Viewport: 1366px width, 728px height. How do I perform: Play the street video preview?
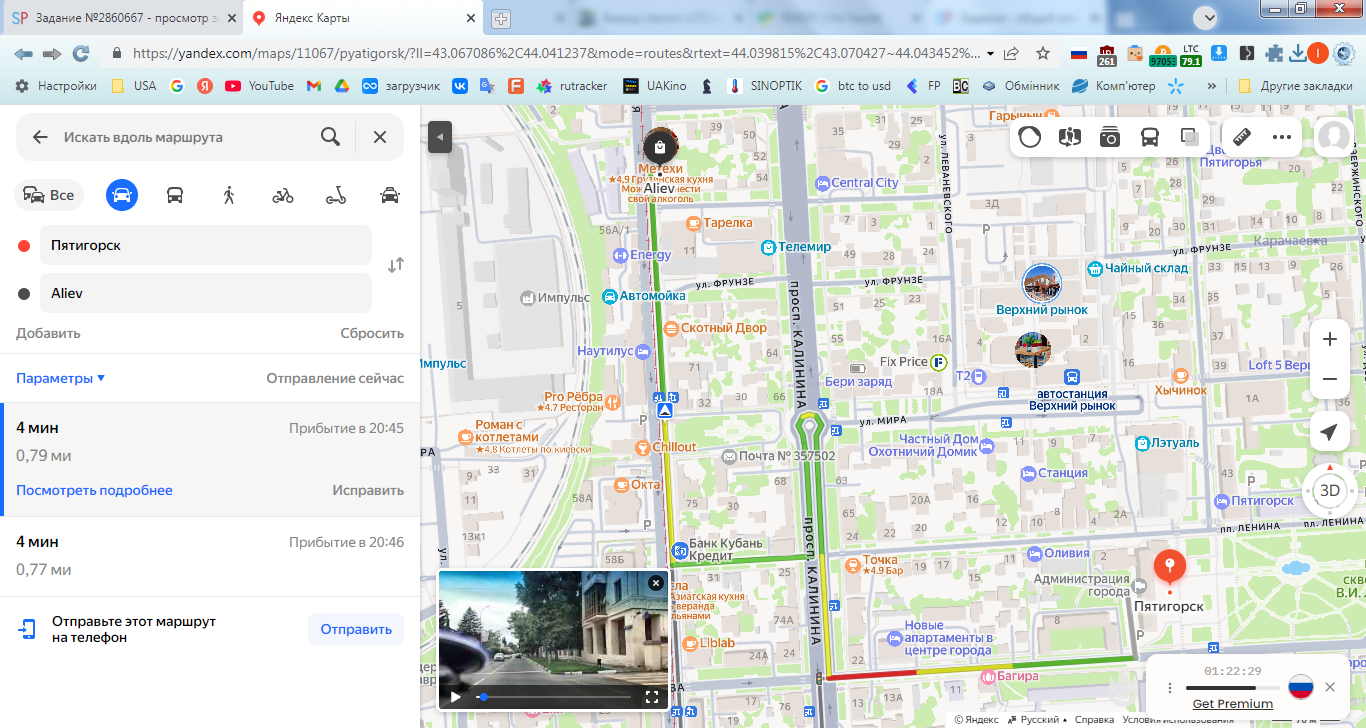pos(456,697)
